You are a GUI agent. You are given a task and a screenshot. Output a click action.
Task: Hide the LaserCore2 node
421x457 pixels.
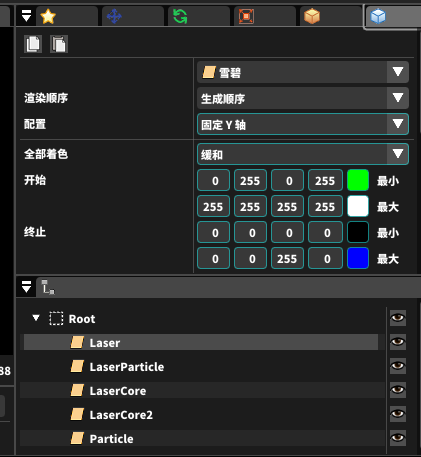398,414
